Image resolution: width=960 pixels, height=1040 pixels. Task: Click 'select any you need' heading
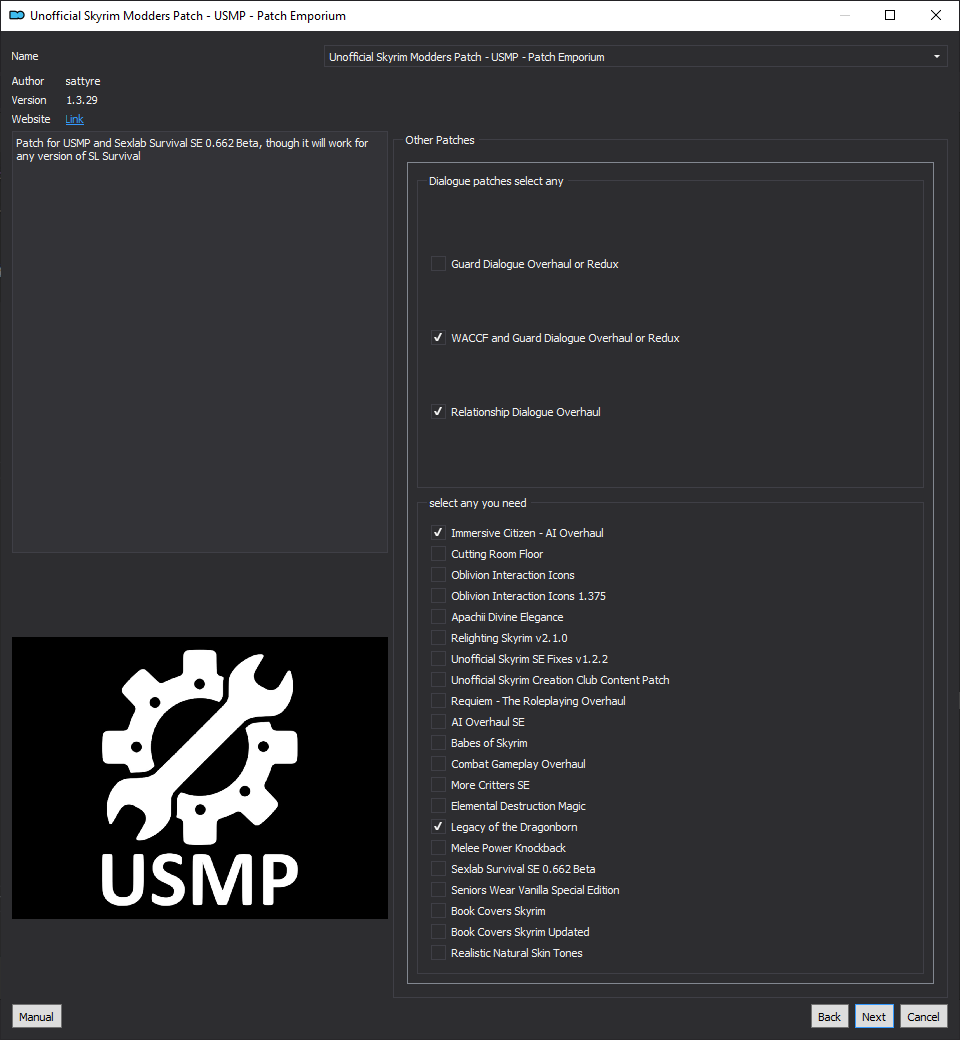tap(478, 503)
